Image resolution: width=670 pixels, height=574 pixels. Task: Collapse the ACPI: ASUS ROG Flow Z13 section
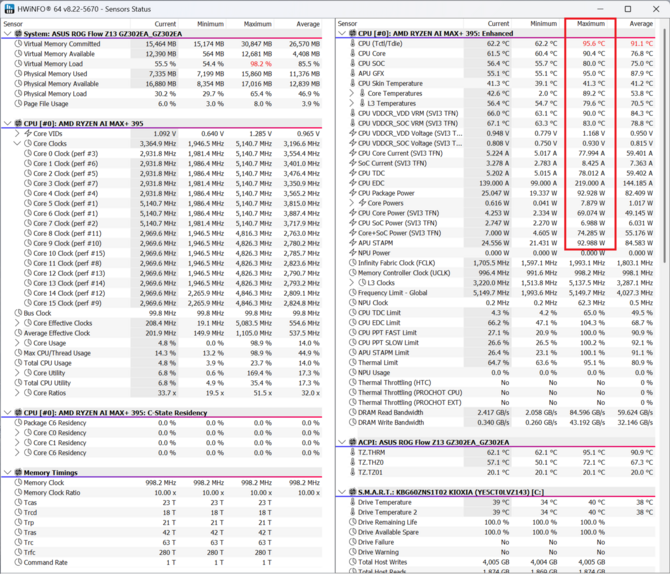342,442
